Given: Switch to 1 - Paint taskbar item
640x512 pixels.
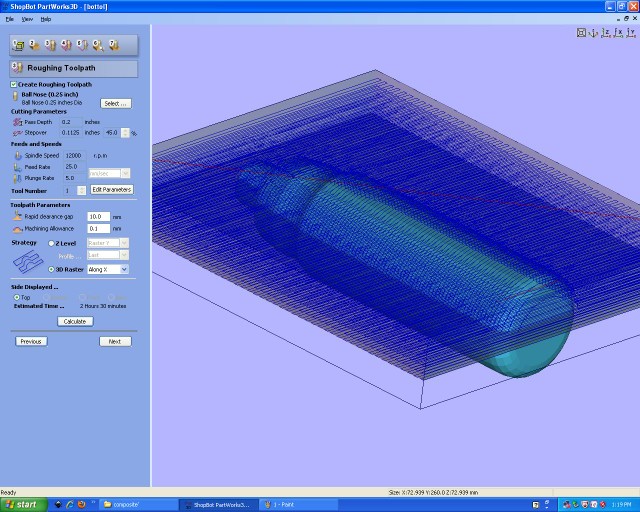Looking at the screenshot, I should coord(299,505).
